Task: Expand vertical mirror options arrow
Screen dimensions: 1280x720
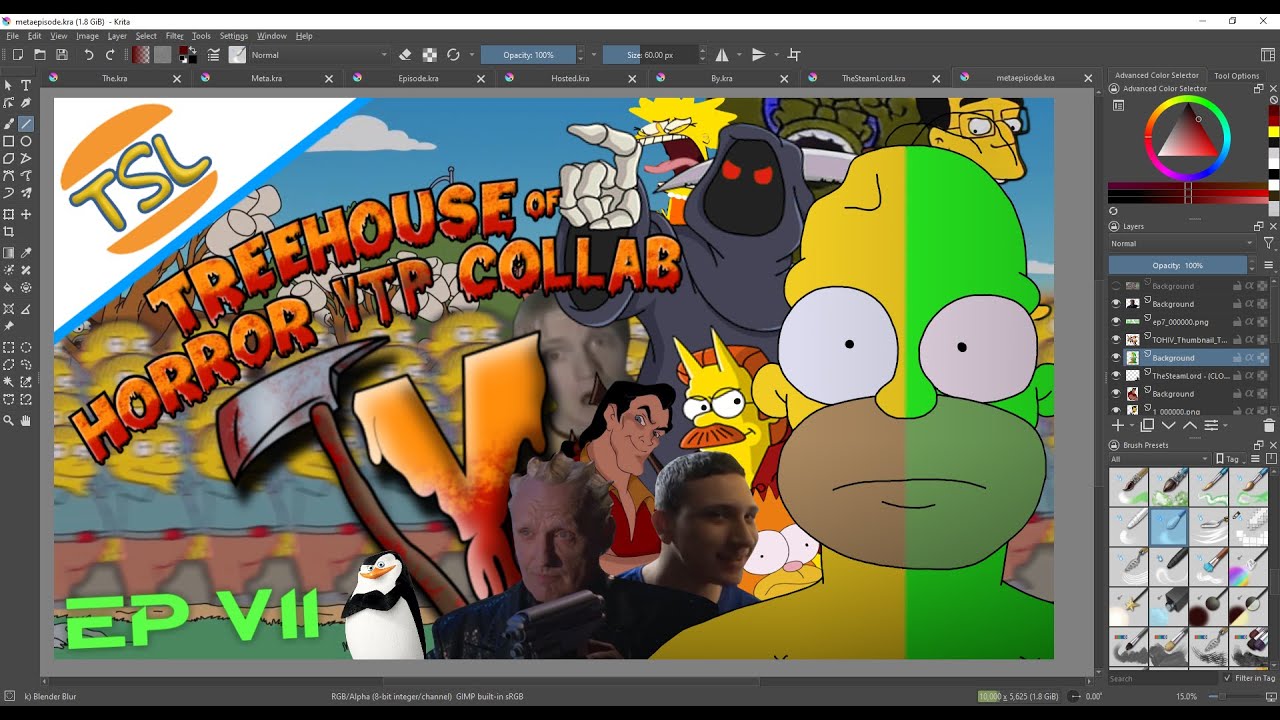Action: 776,55
